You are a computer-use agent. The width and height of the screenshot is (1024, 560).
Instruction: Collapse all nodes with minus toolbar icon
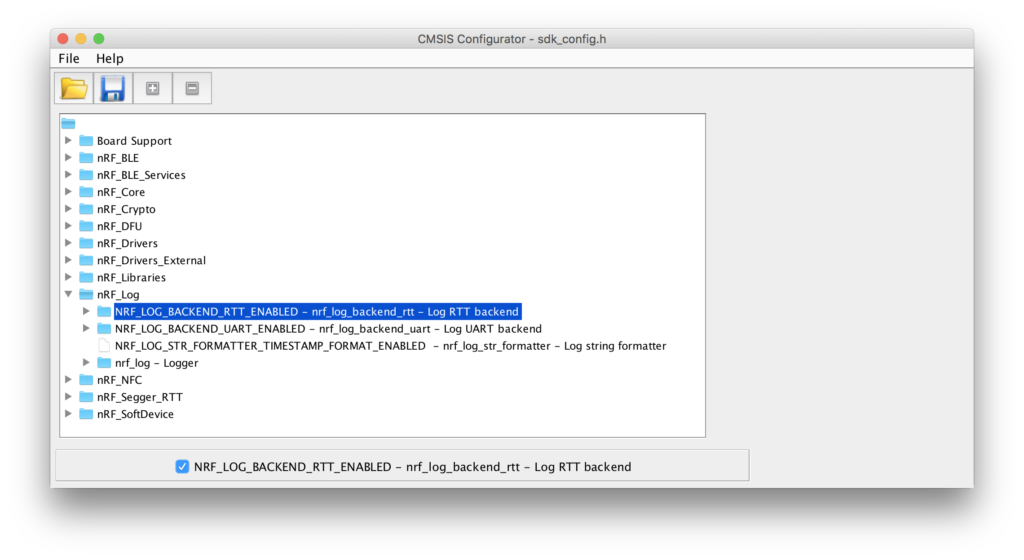pos(192,88)
